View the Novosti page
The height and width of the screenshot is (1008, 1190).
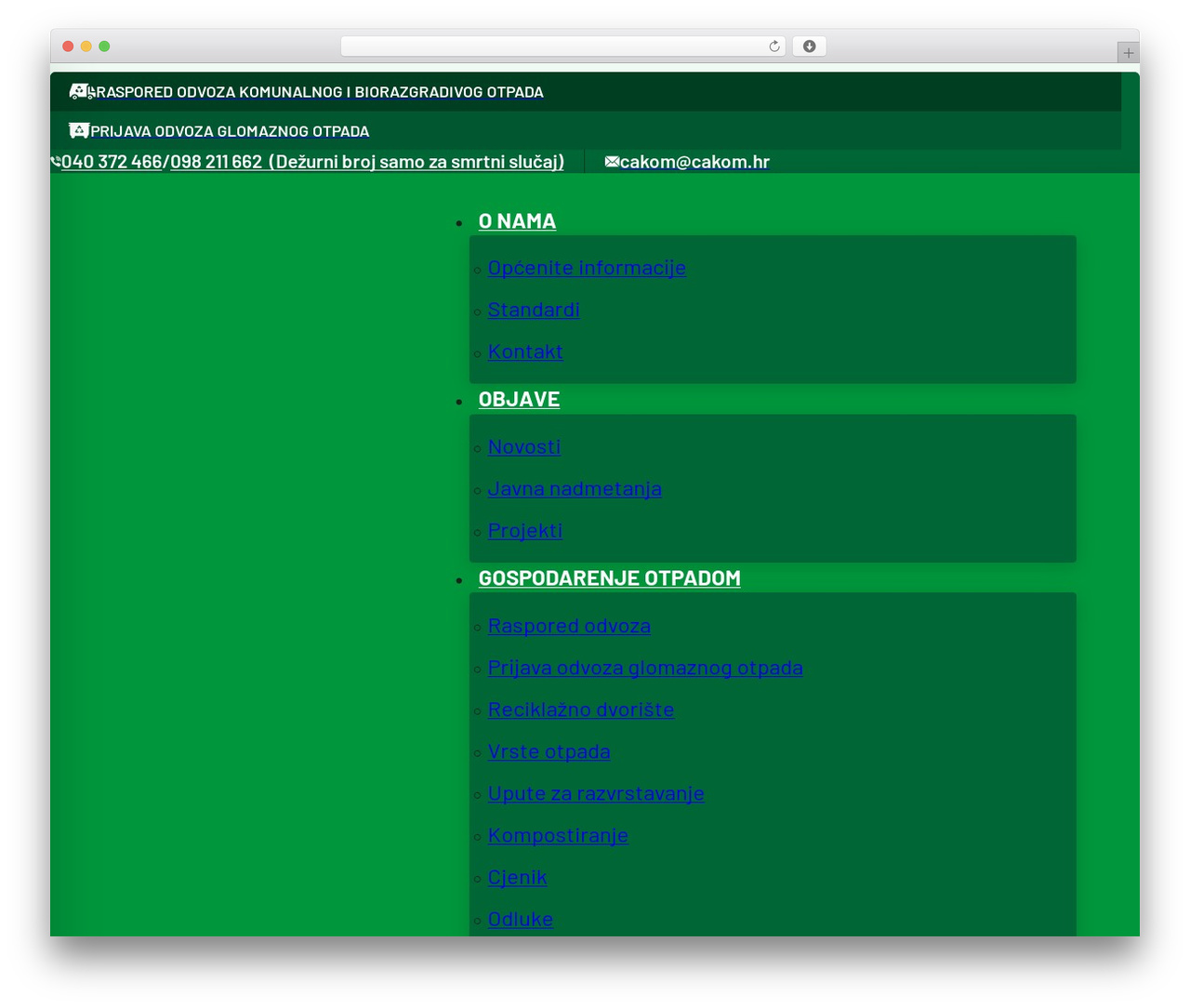pos(524,447)
